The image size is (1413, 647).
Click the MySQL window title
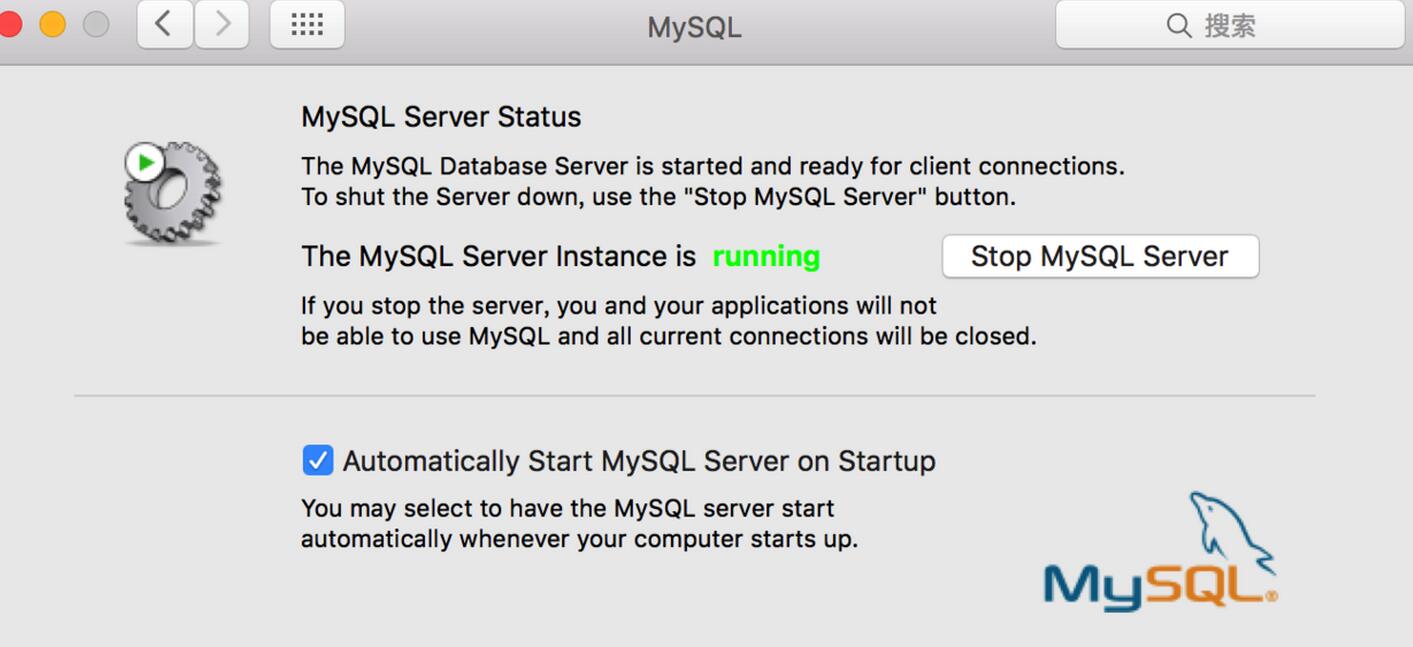694,27
